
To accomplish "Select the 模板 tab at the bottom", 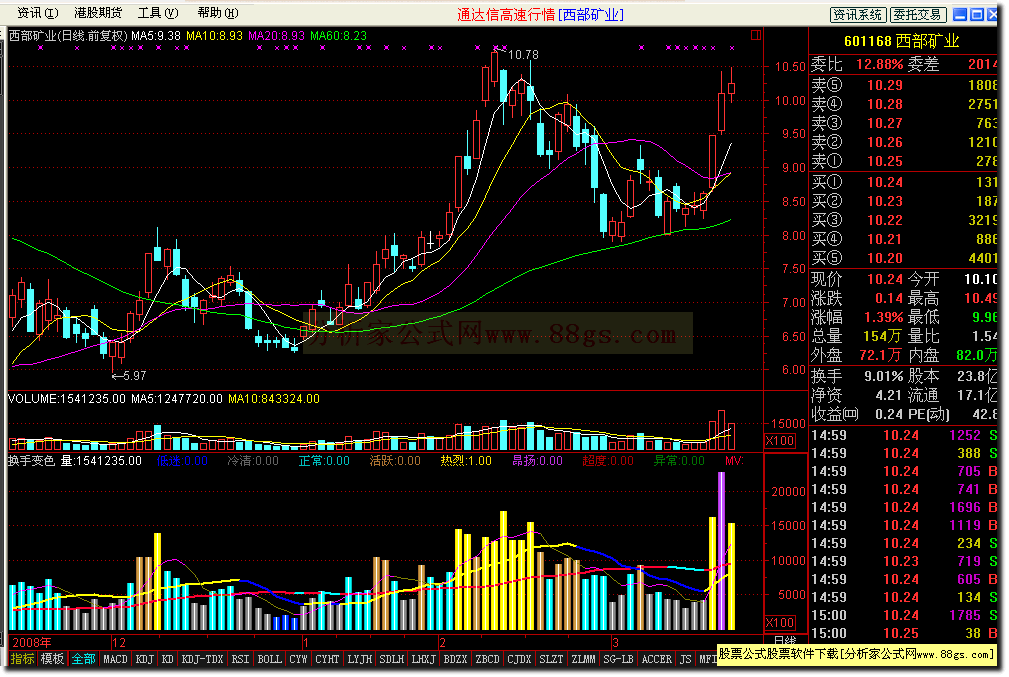I will coord(52,658).
